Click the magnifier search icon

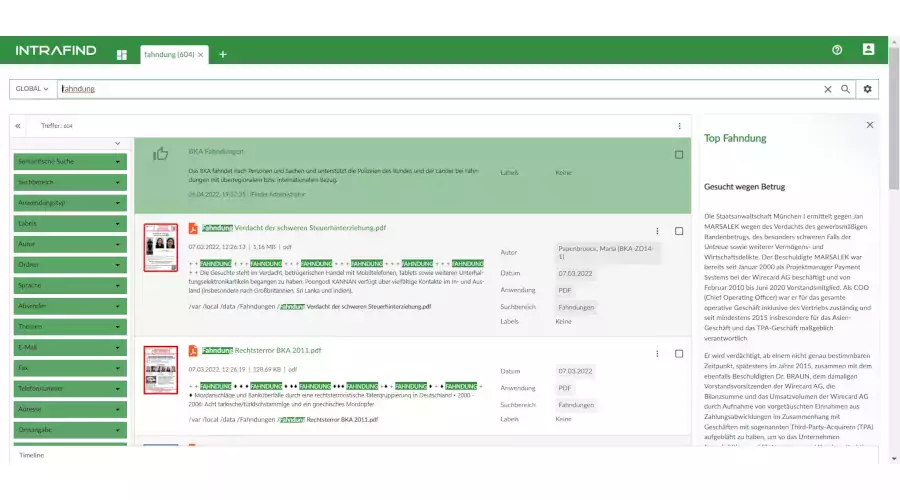845,89
